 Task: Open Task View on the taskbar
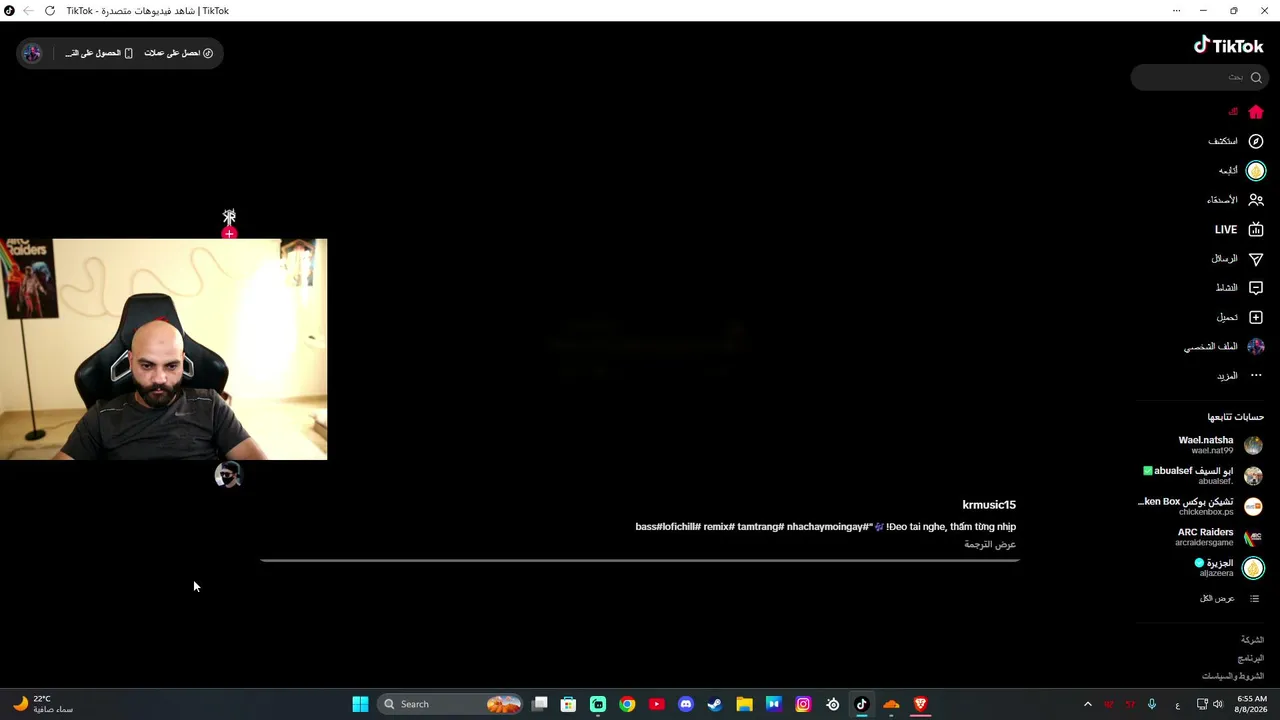tap(539, 704)
